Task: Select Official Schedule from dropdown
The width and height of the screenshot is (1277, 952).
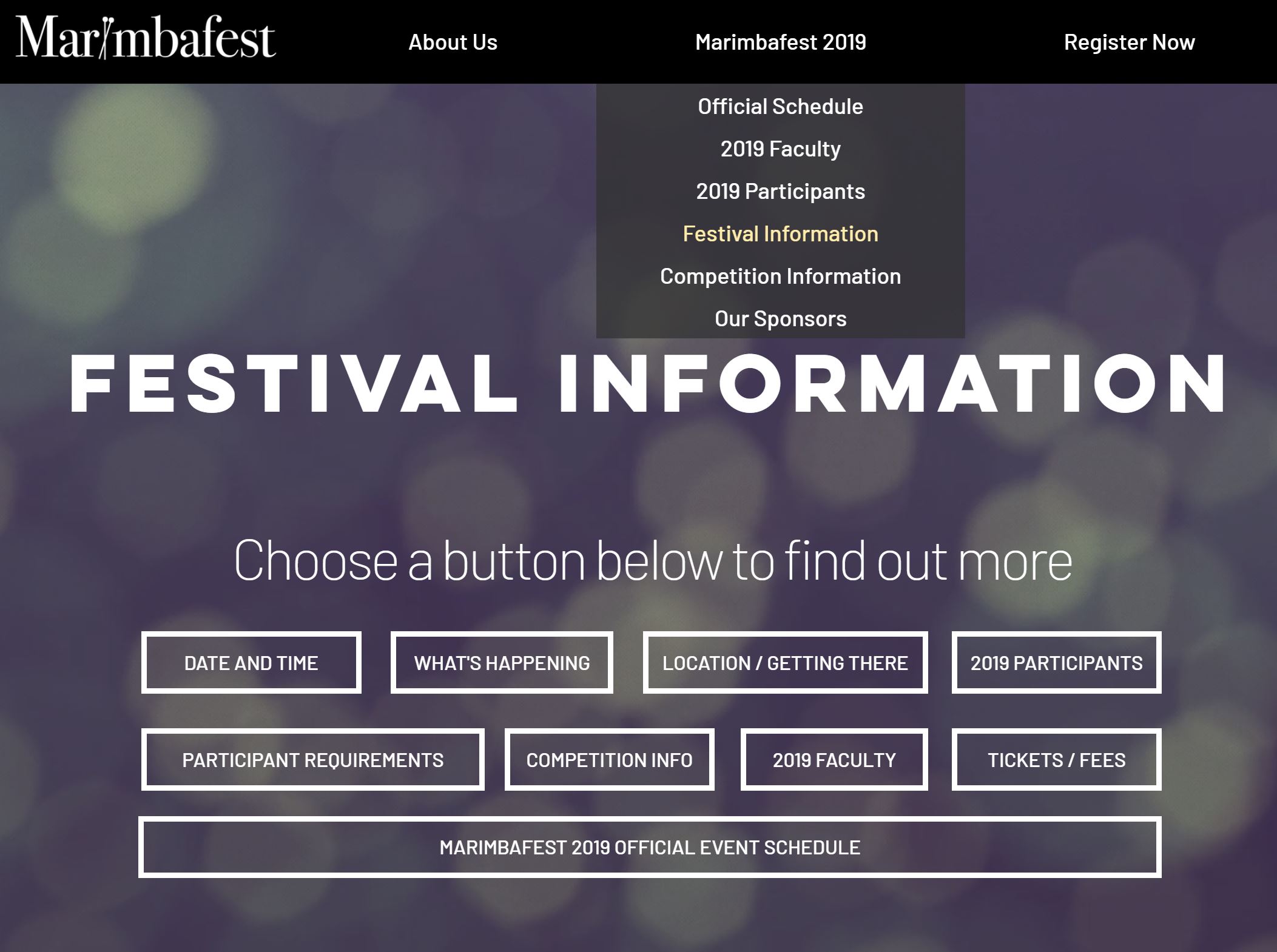Action: 780,106
